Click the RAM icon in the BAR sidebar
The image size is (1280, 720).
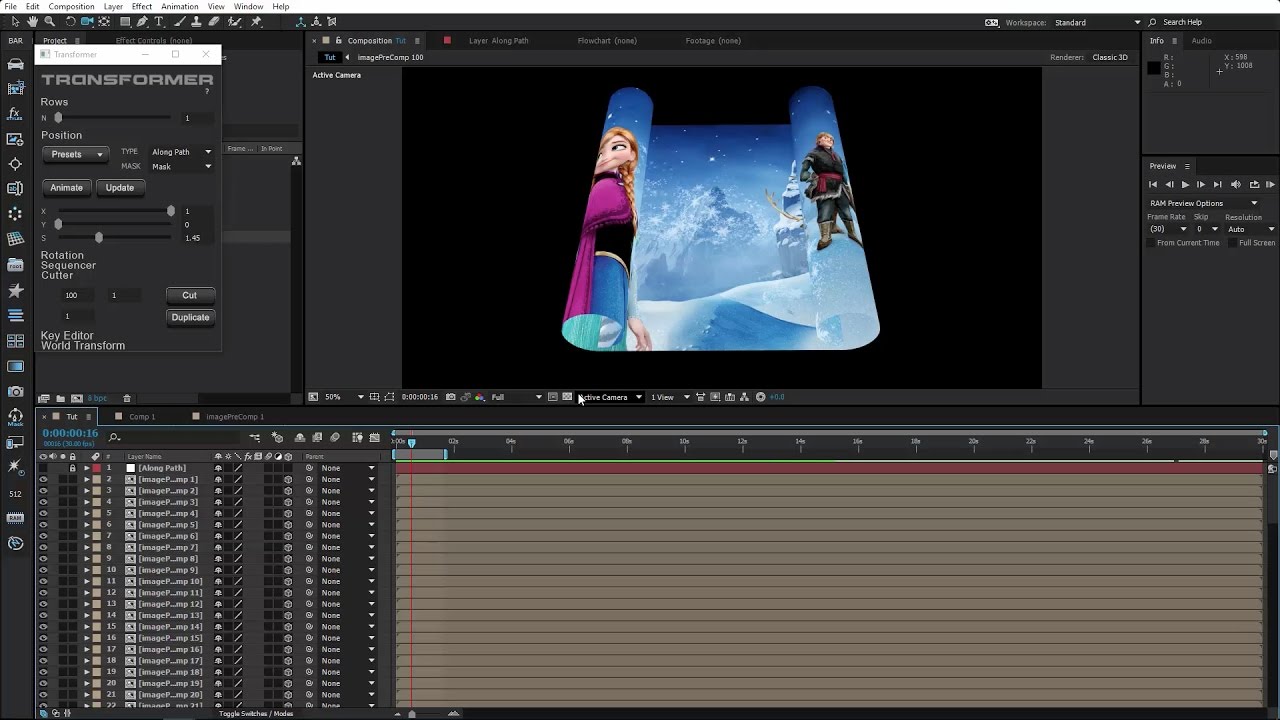tap(15, 518)
